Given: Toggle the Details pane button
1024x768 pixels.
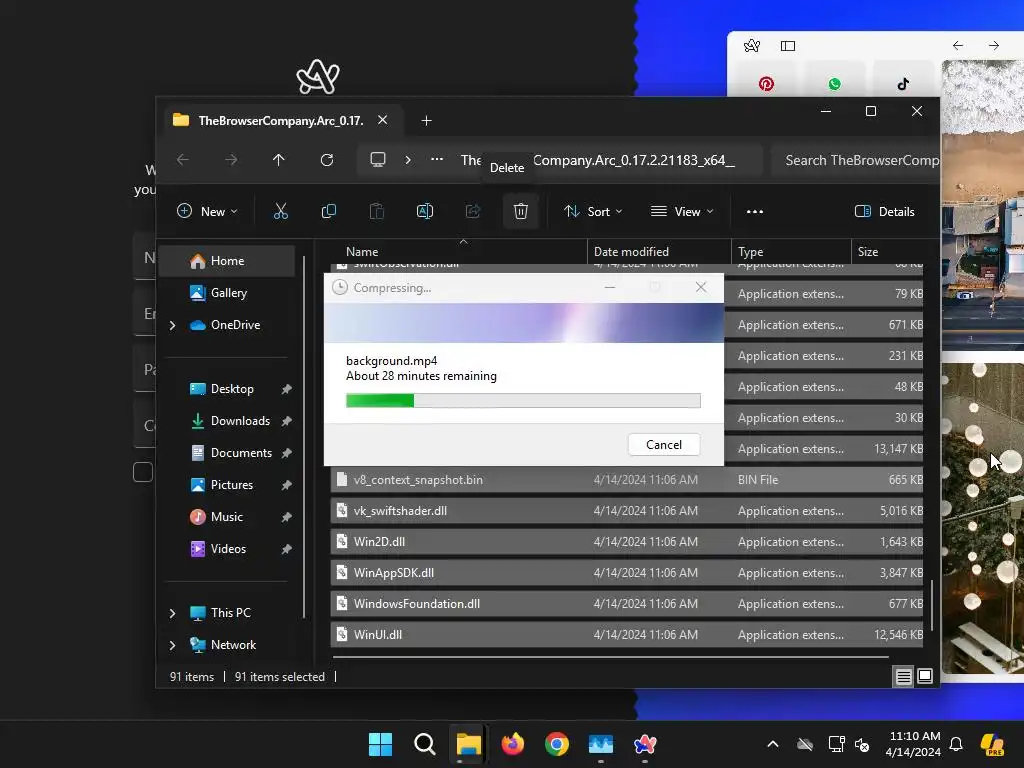Looking at the screenshot, I should tap(885, 212).
